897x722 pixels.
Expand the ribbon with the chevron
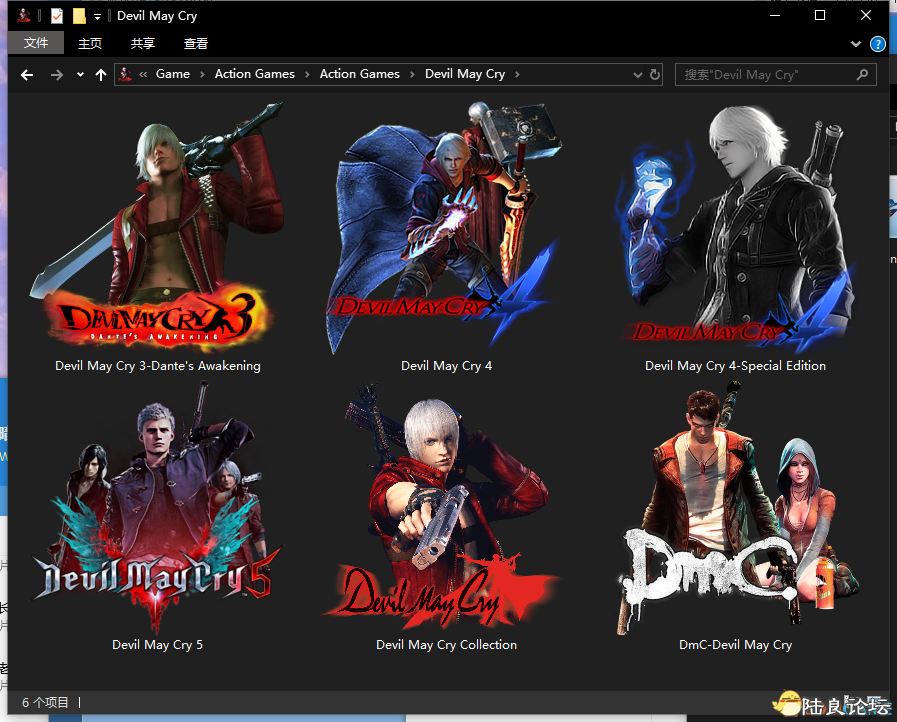click(856, 44)
